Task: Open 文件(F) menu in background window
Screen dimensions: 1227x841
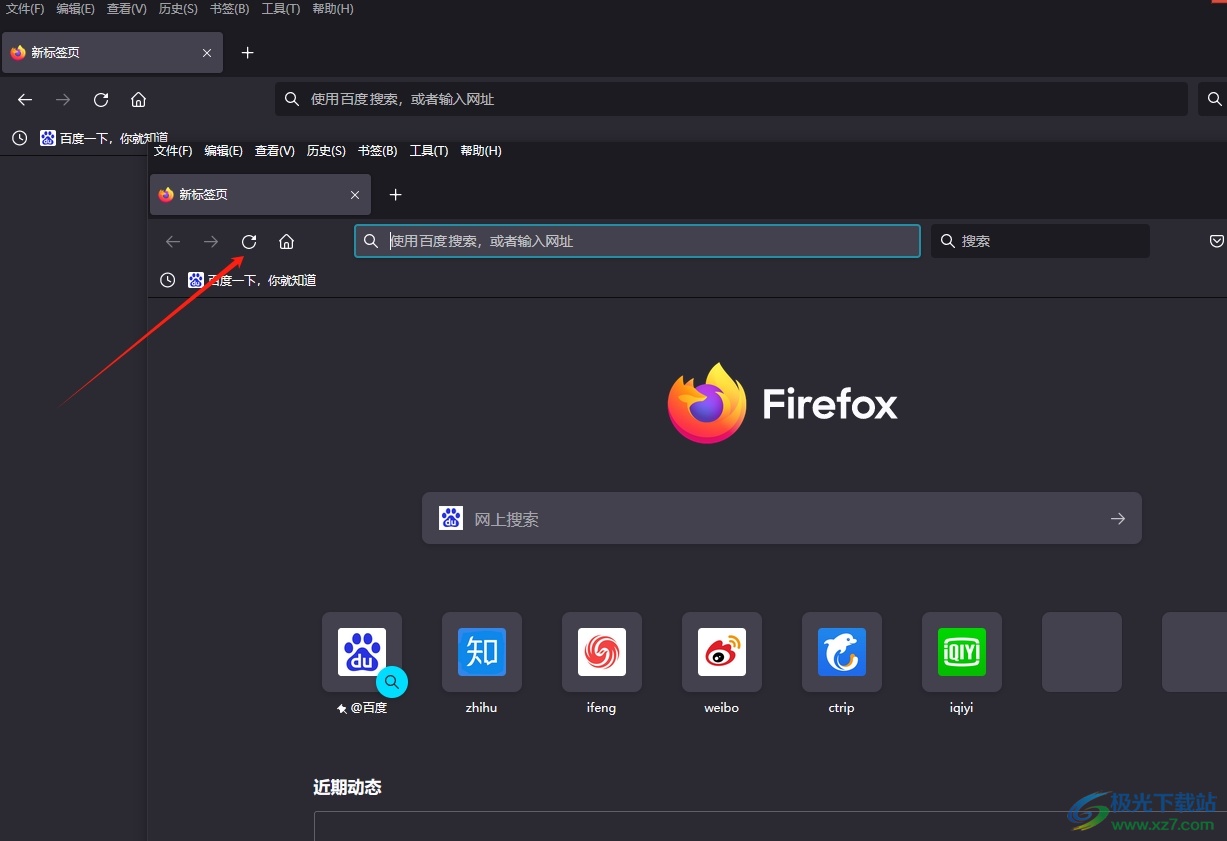Action: pyautogui.click(x=26, y=9)
